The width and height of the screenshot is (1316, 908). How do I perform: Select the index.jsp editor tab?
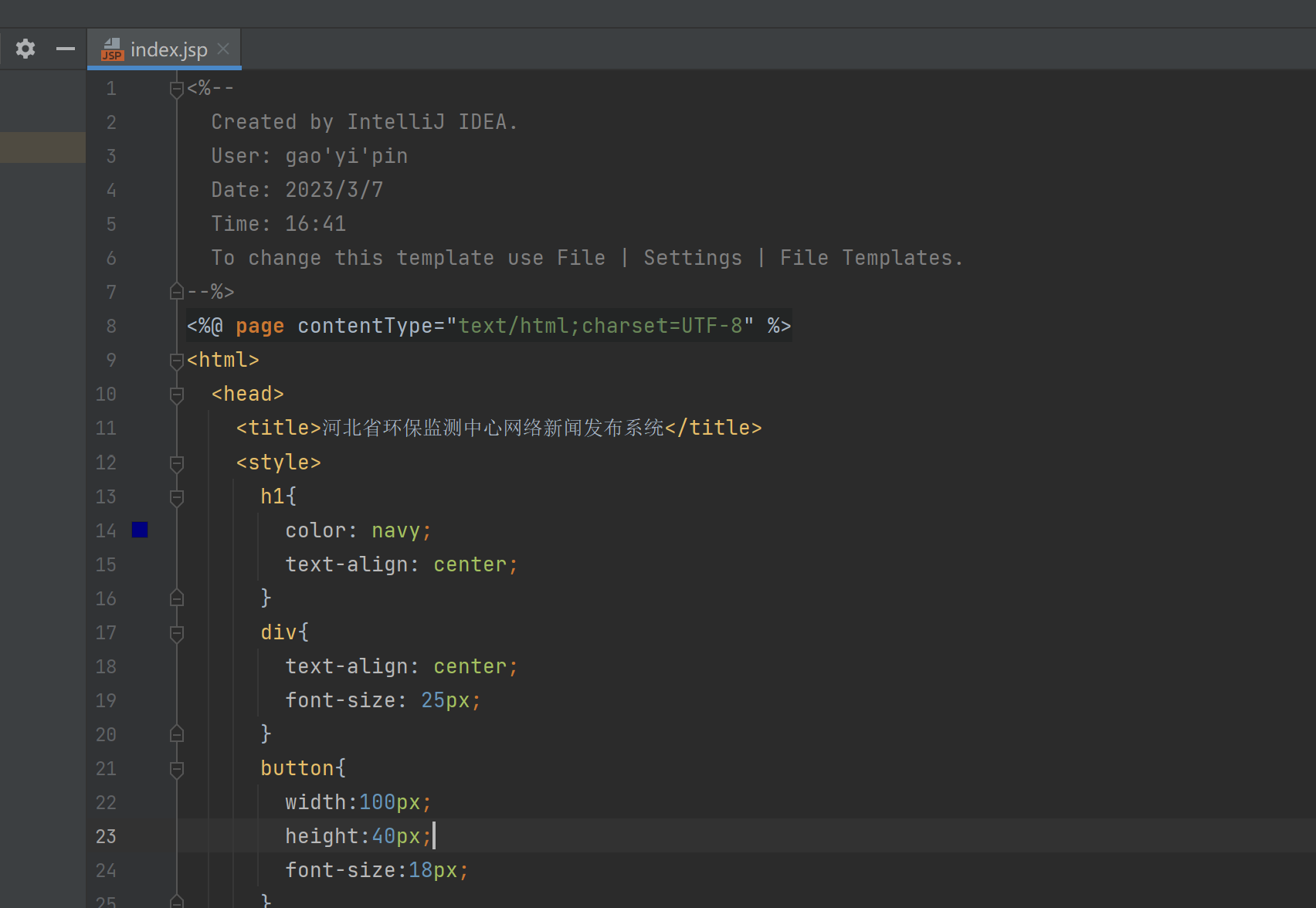[x=168, y=49]
